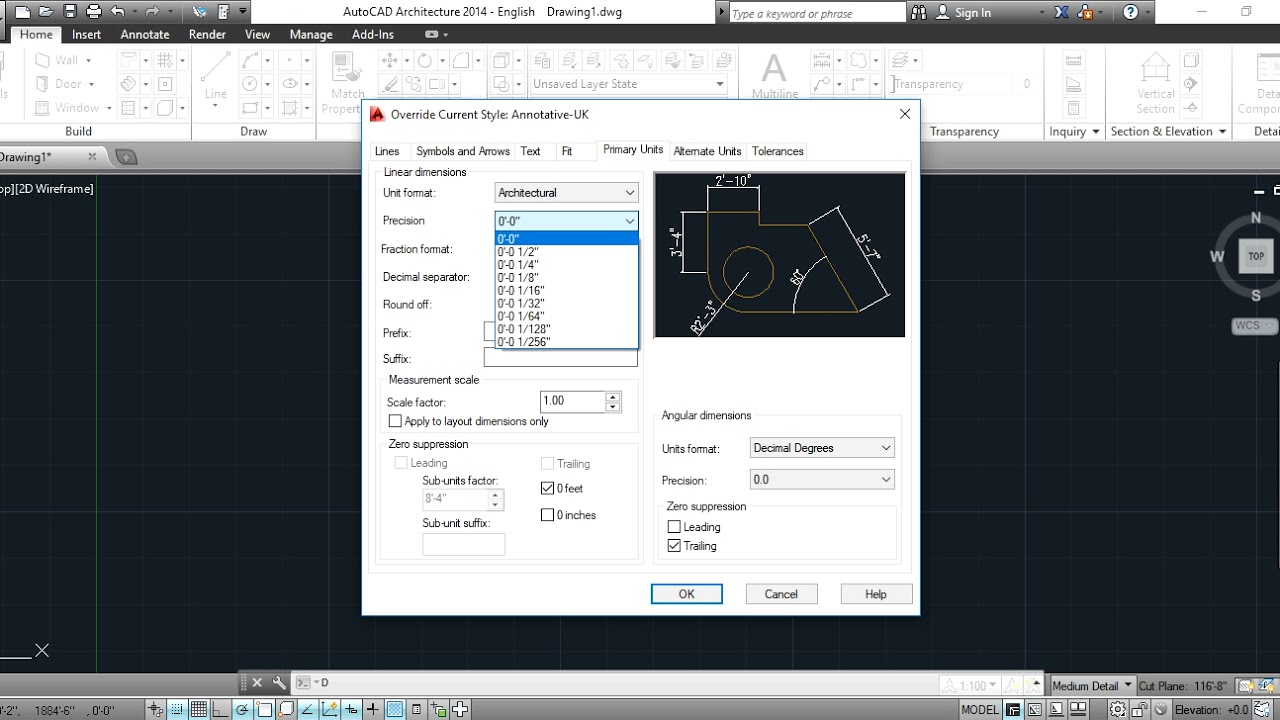Image resolution: width=1280 pixels, height=720 pixels.
Task: Open the Unsaved Layer State dropdown
Action: point(629,84)
